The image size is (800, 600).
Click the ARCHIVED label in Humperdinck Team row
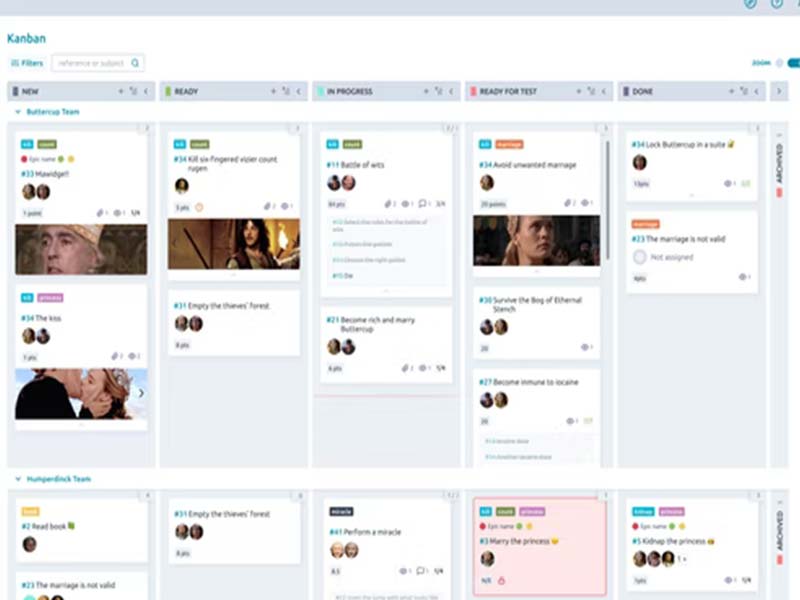(779, 531)
